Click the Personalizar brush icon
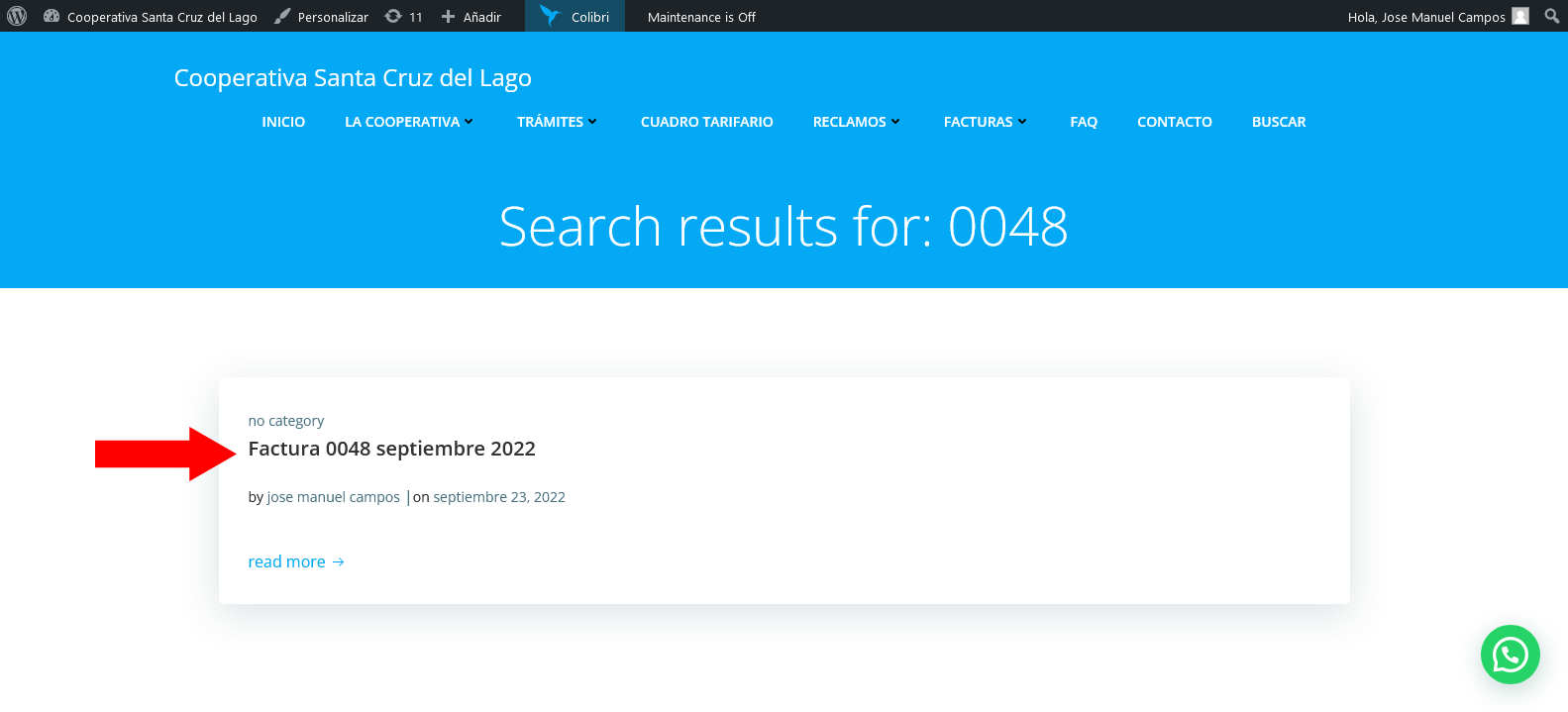 click(x=282, y=16)
